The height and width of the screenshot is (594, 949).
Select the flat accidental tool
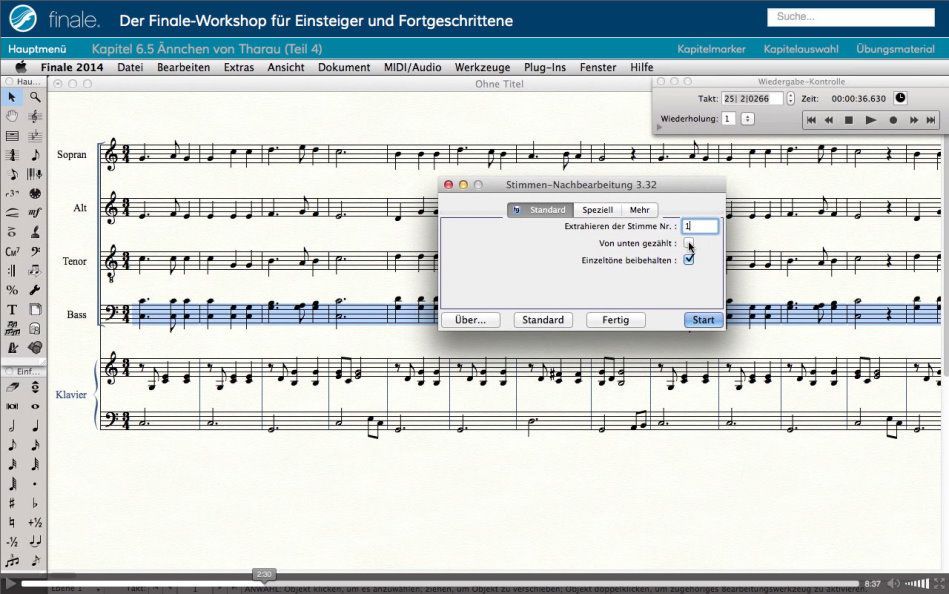click(35, 503)
